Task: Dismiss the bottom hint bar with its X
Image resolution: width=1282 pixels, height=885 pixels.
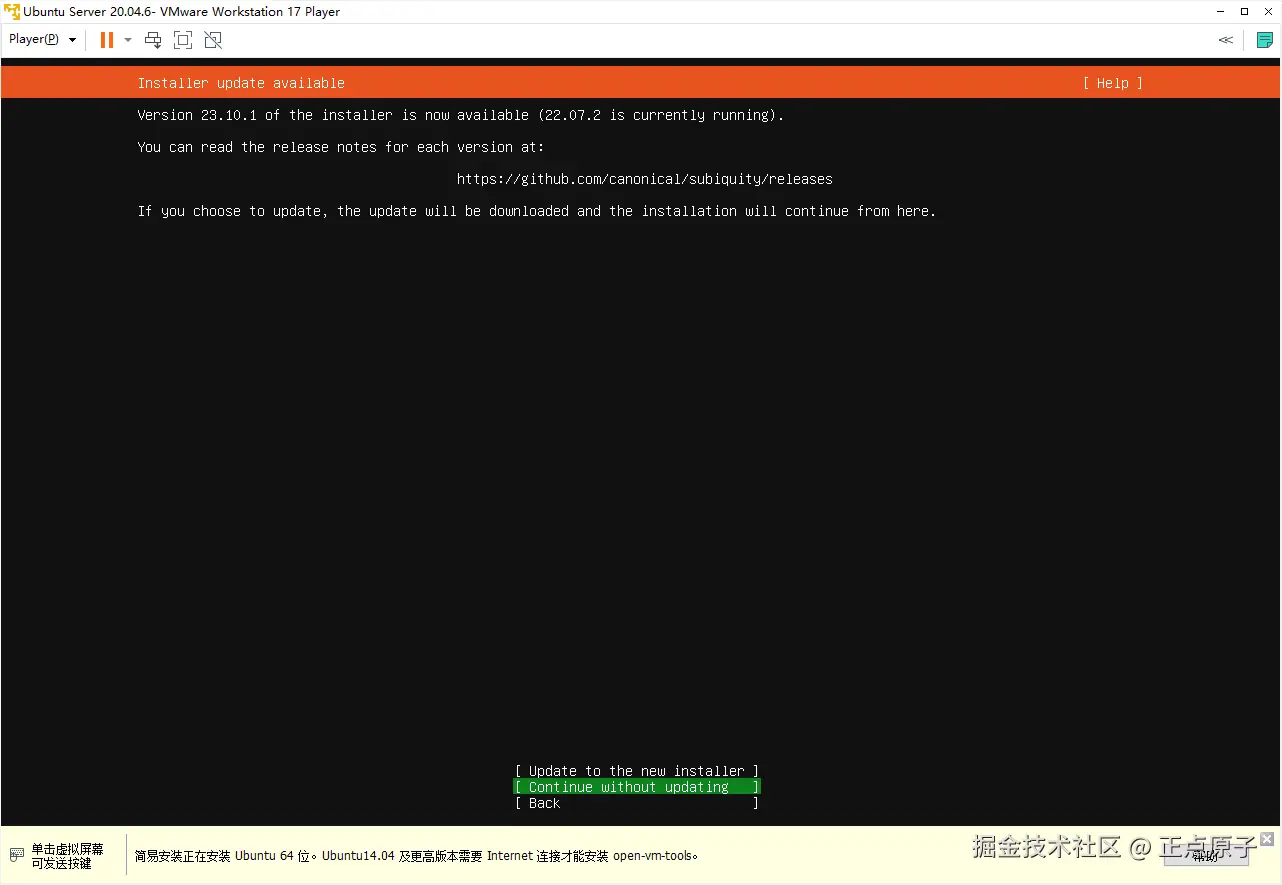Action: click(1267, 839)
